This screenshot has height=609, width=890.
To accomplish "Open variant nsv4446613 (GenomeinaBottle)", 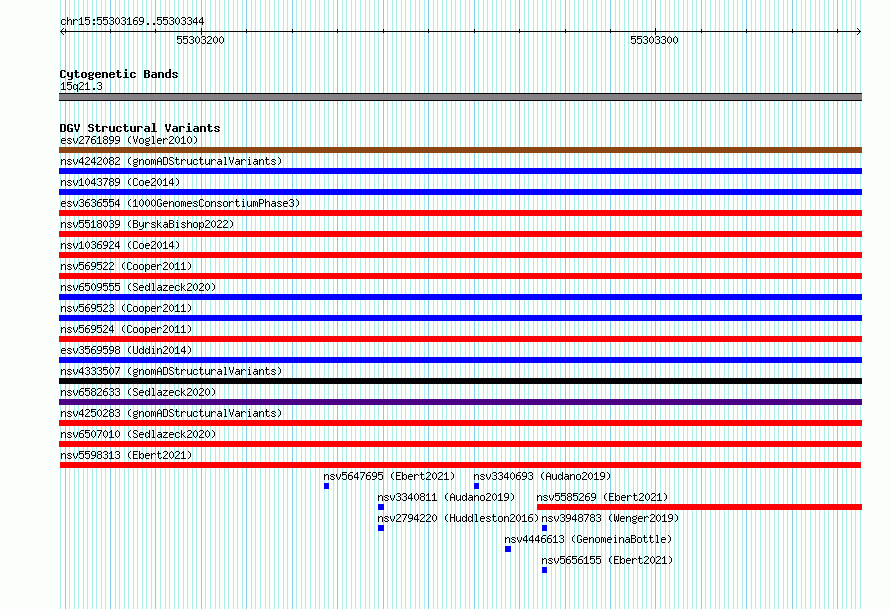I will (x=588, y=539).
